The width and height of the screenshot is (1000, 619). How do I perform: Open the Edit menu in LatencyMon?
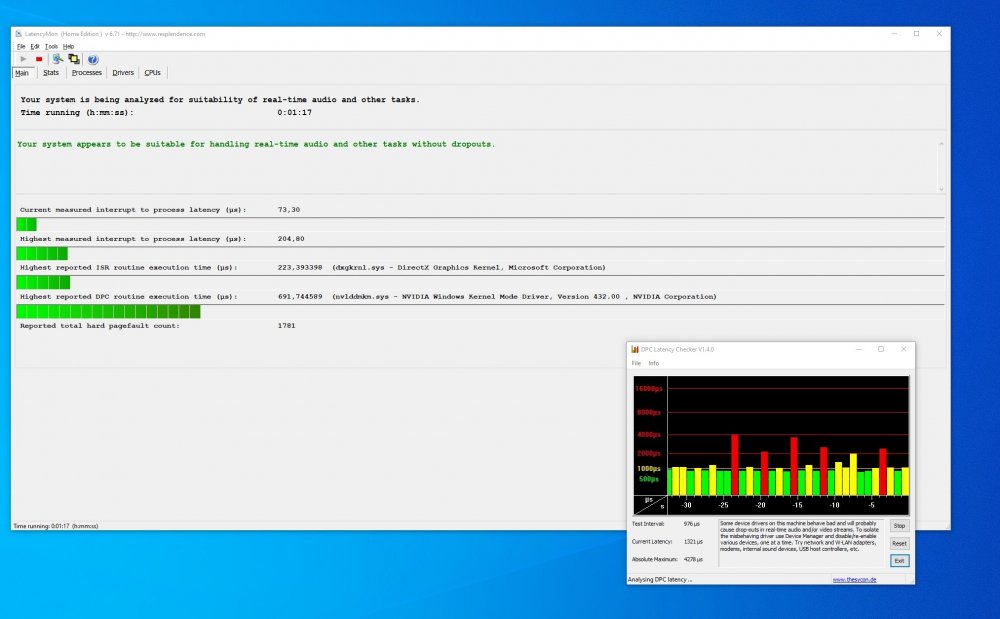click(35, 47)
